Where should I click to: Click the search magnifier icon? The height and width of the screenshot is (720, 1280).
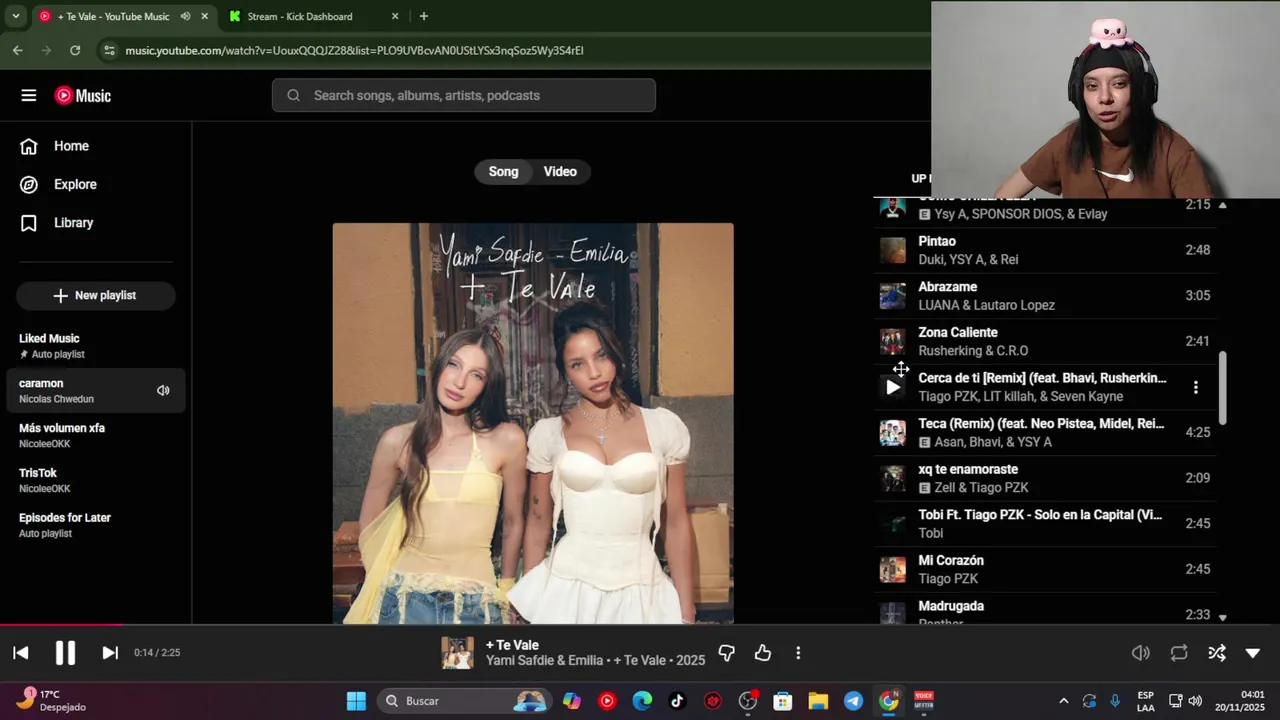[293, 96]
